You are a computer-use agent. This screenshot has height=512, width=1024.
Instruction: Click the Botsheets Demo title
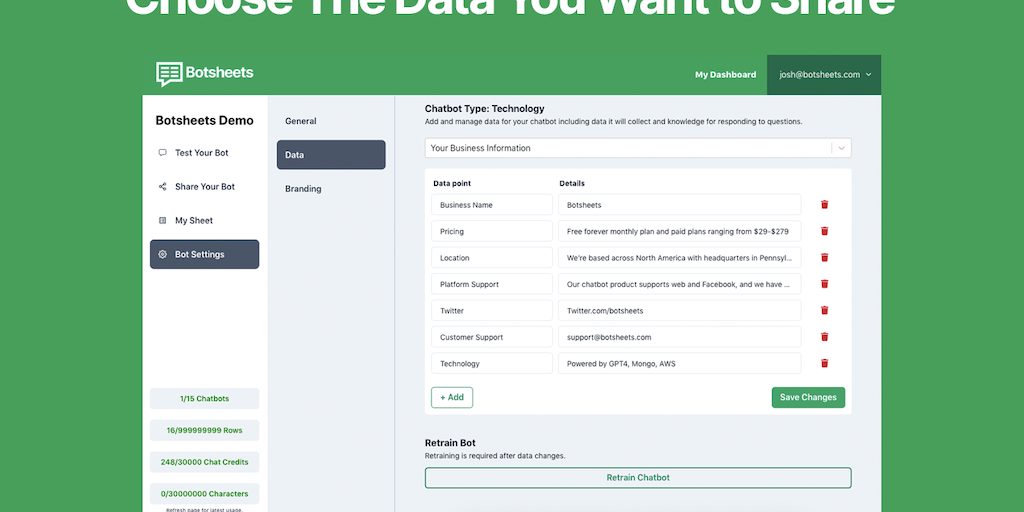tap(204, 121)
